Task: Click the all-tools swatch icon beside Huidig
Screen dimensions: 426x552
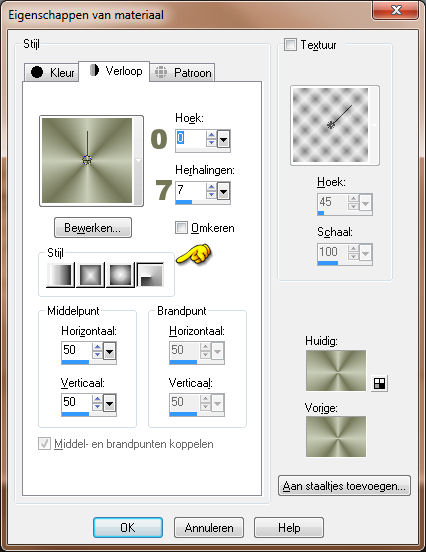Action: point(379,383)
